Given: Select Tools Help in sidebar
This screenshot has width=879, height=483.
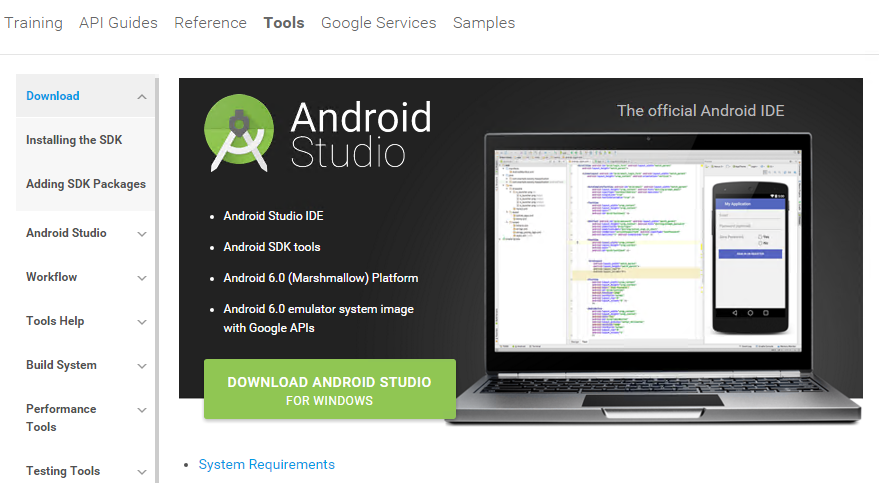Looking at the screenshot, I should coord(55,321).
